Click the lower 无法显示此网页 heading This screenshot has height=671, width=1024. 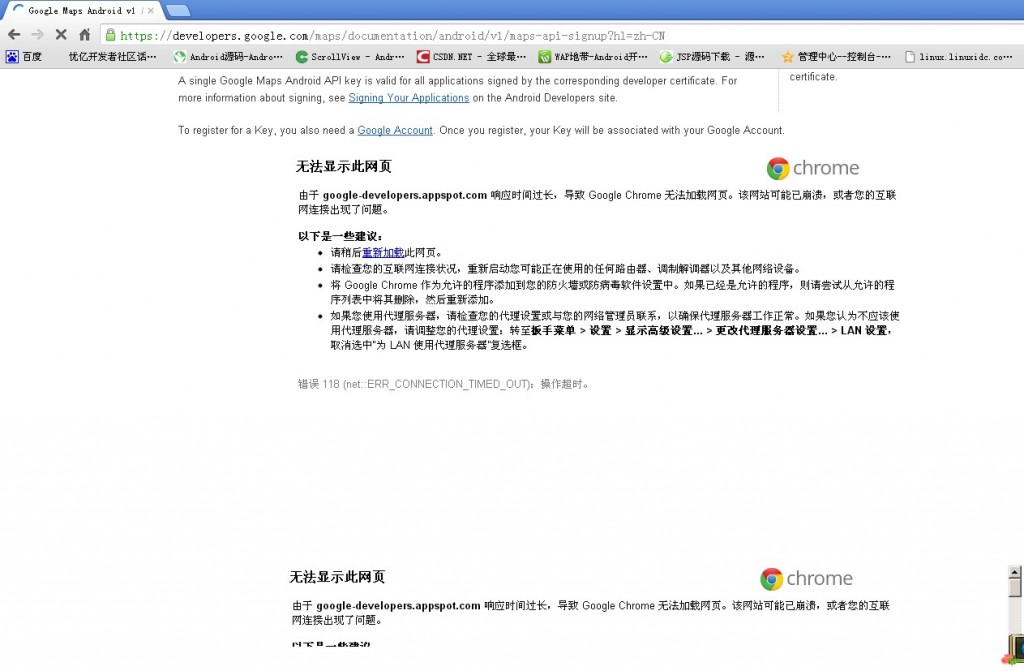click(x=337, y=577)
